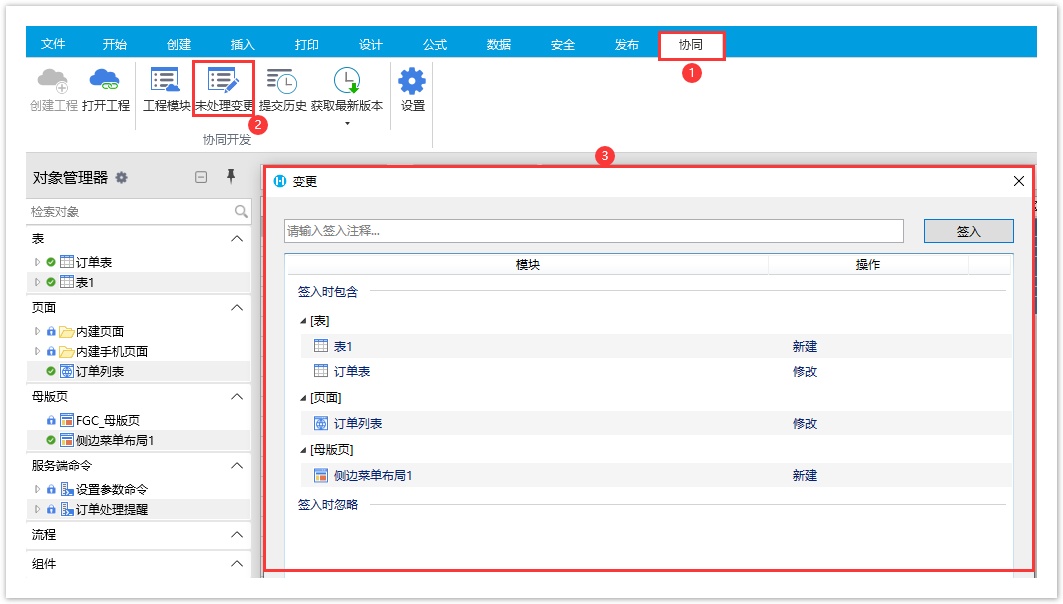This screenshot has height=604, width=1063.
Task: Open 设置 gear in the ribbon
Action: pyautogui.click(x=412, y=82)
